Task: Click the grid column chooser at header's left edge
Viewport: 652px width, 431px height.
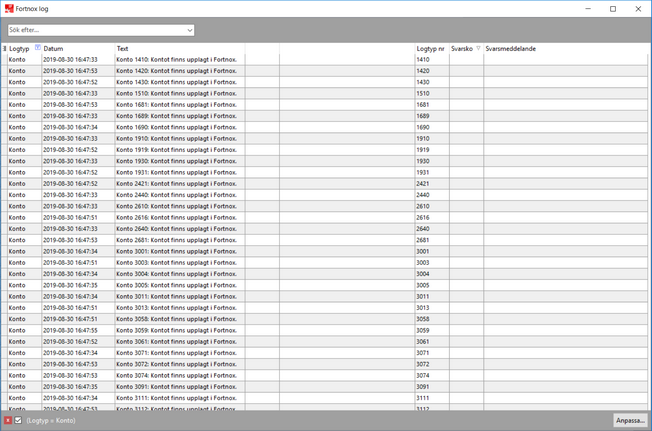Action: (4, 49)
